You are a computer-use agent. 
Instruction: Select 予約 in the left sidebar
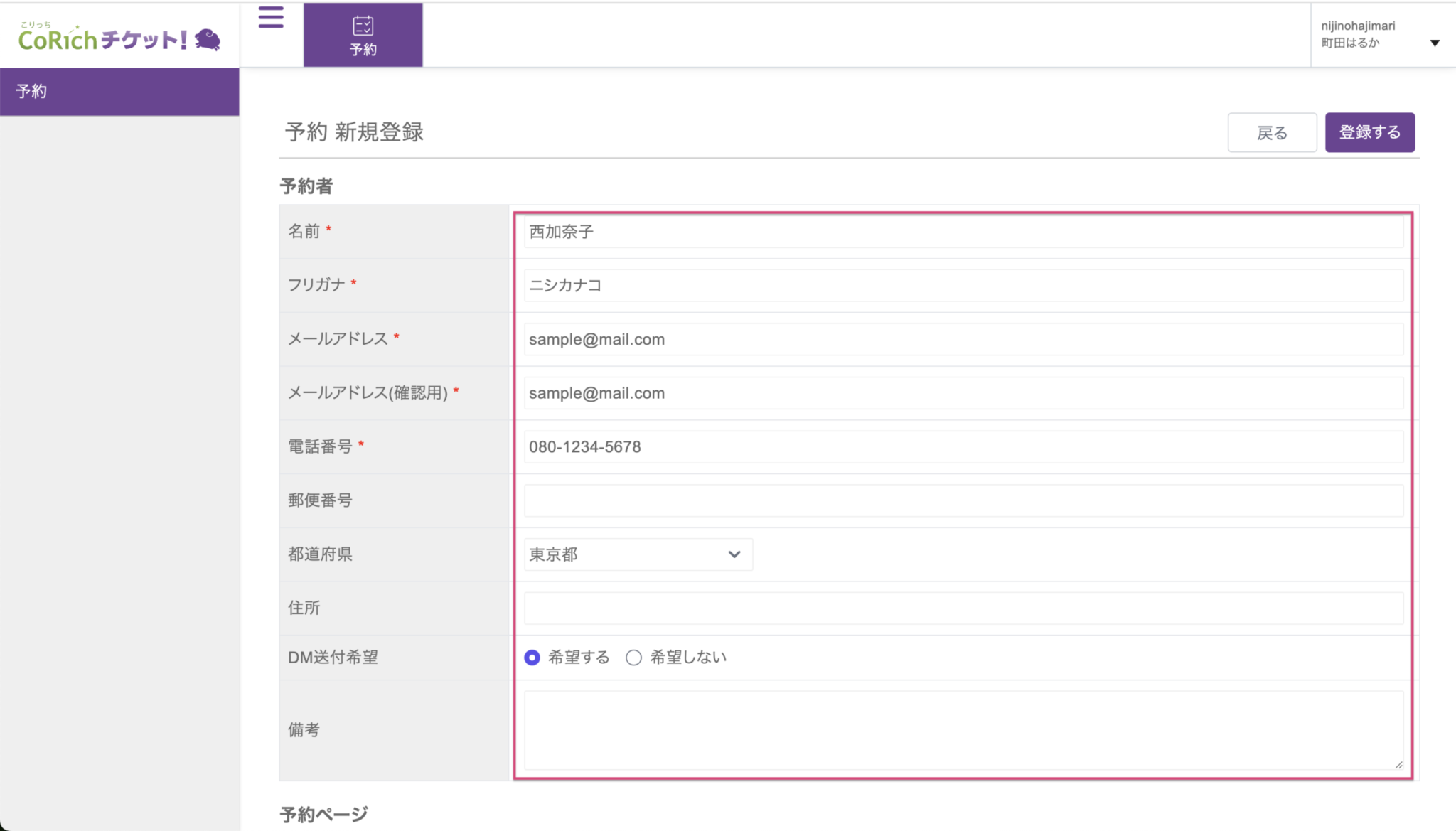pos(119,91)
